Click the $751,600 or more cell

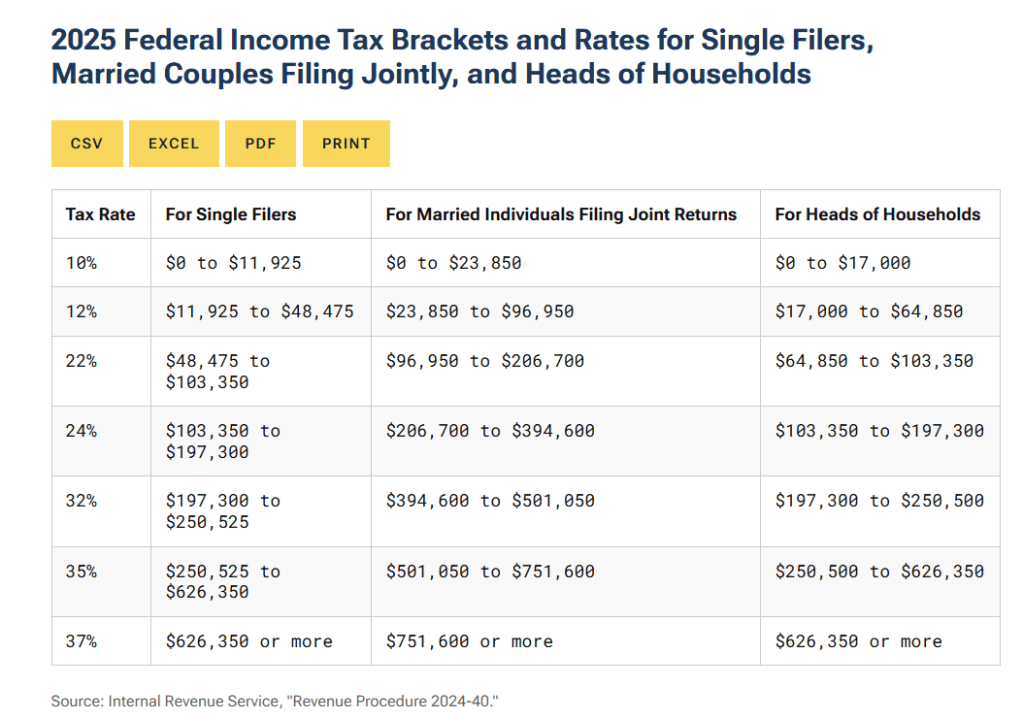coord(469,641)
